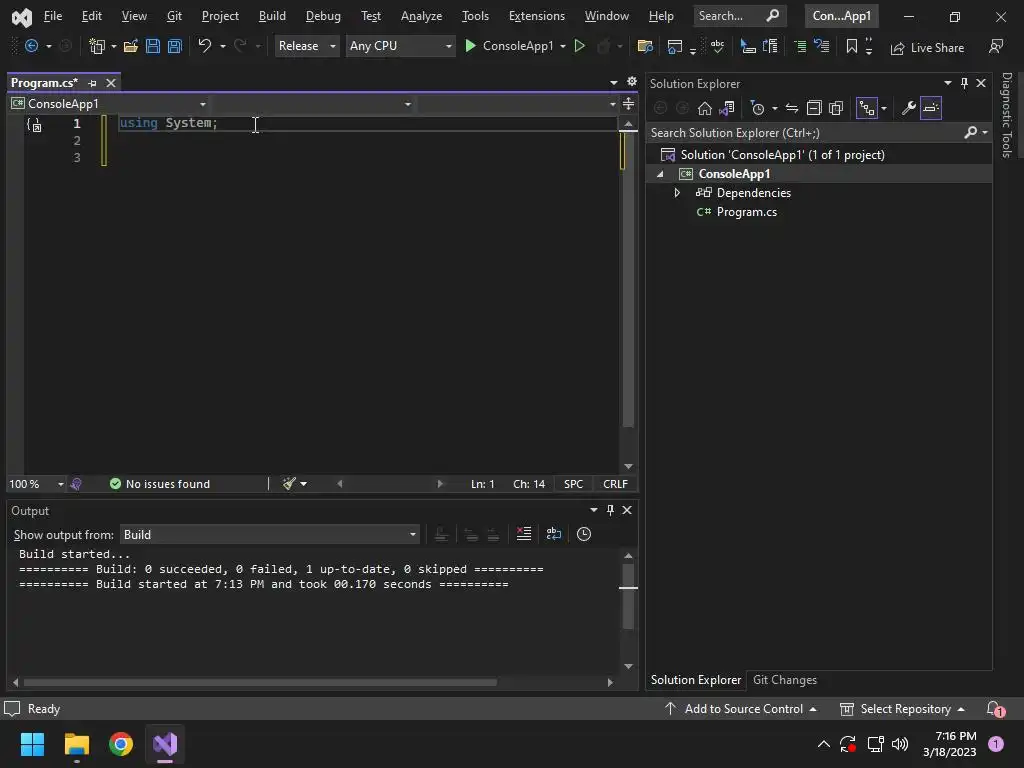Pin the Program.cs tab

92,83
